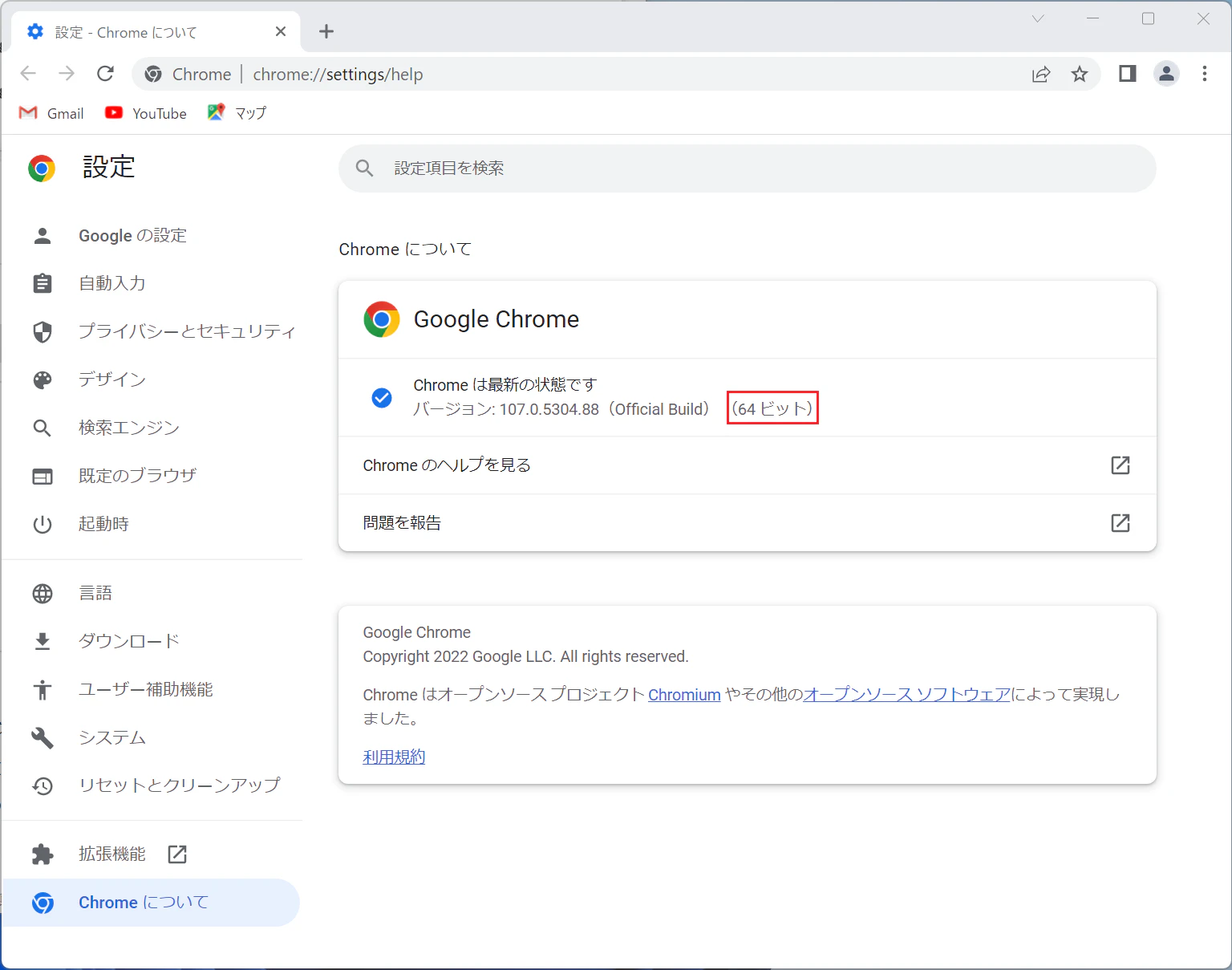Open the tab search chevron
The height and width of the screenshot is (970, 1232).
[x=1038, y=18]
